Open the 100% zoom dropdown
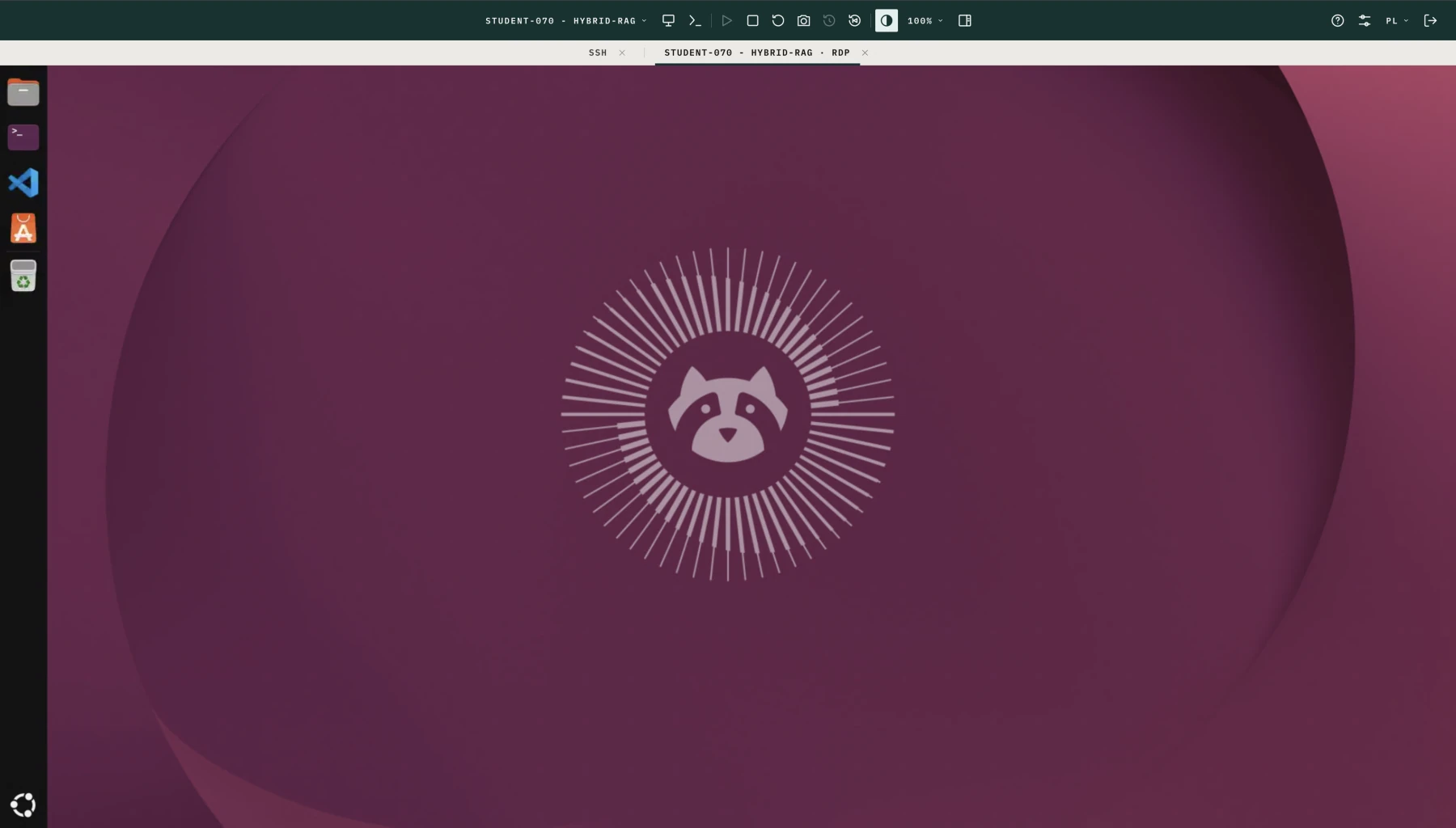The width and height of the screenshot is (1456, 828). click(x=925, y=21)
